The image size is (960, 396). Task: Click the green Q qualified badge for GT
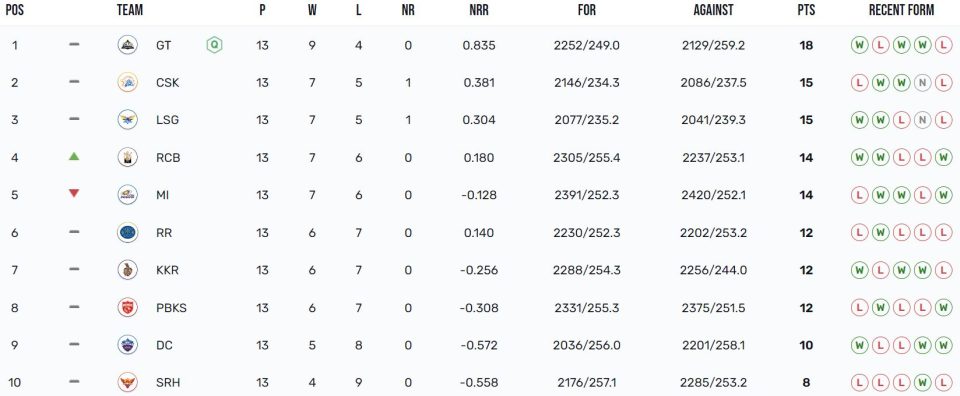click(x=214, y=45)
